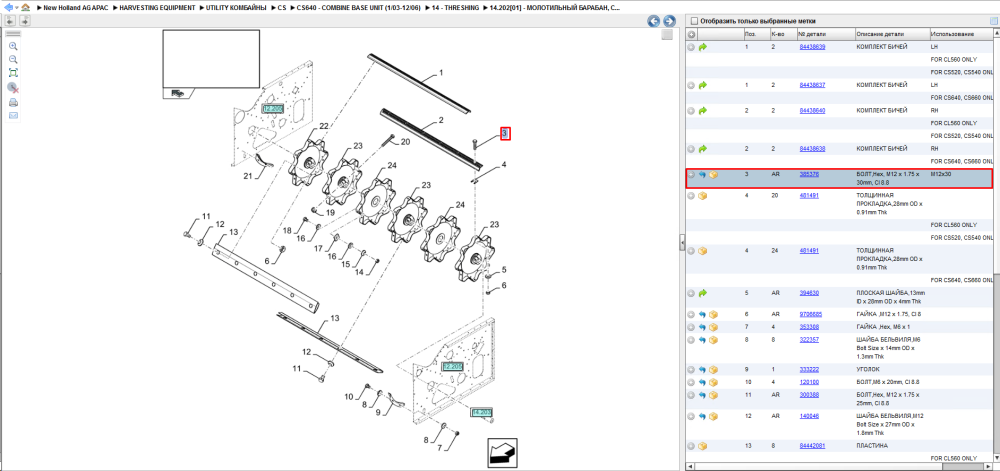Open the back-history dropdown arrow
Screen dimensions: 1000x471
click(16, 8)
